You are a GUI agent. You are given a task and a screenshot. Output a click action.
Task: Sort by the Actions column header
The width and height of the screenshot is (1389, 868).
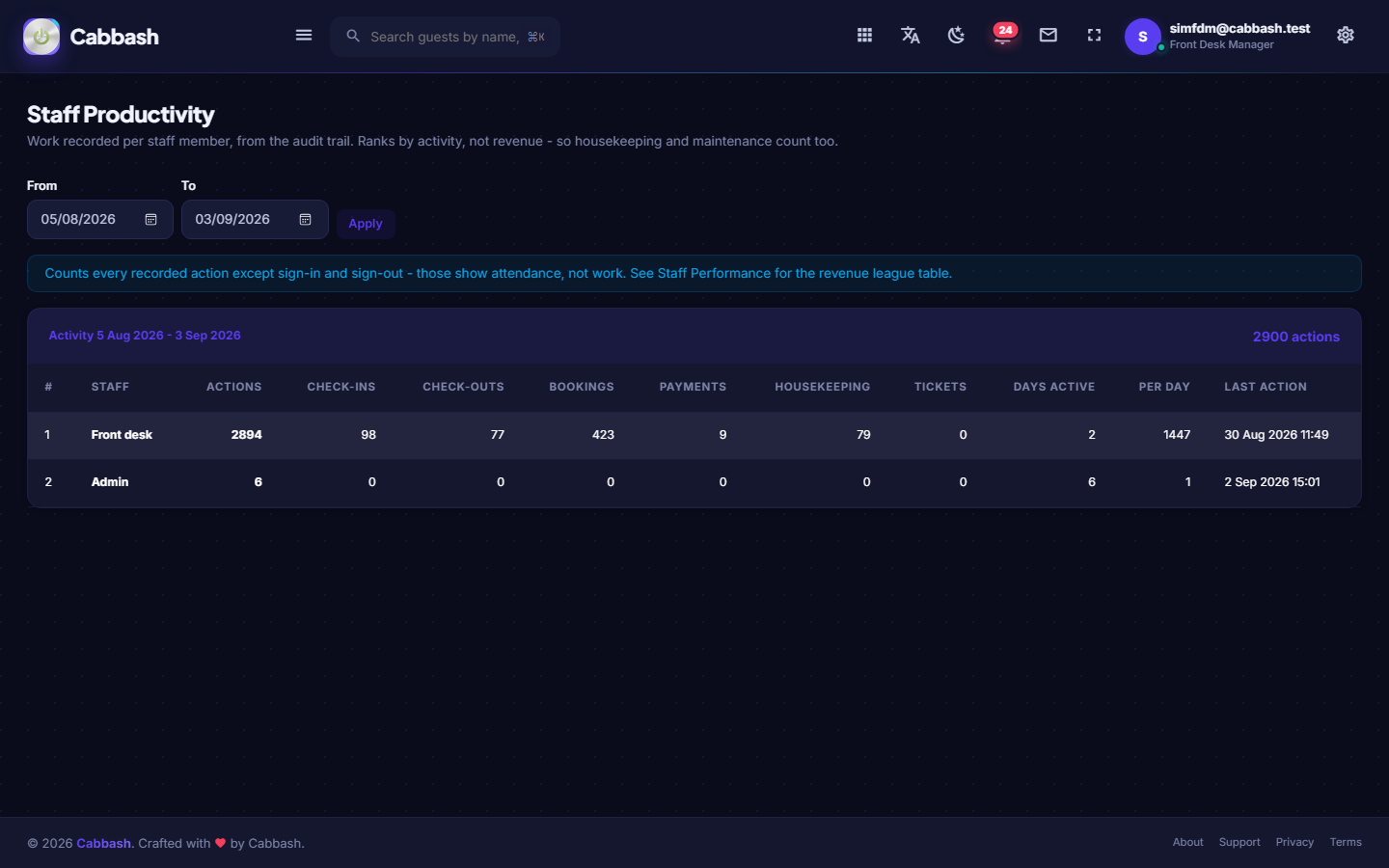[233, 387]
